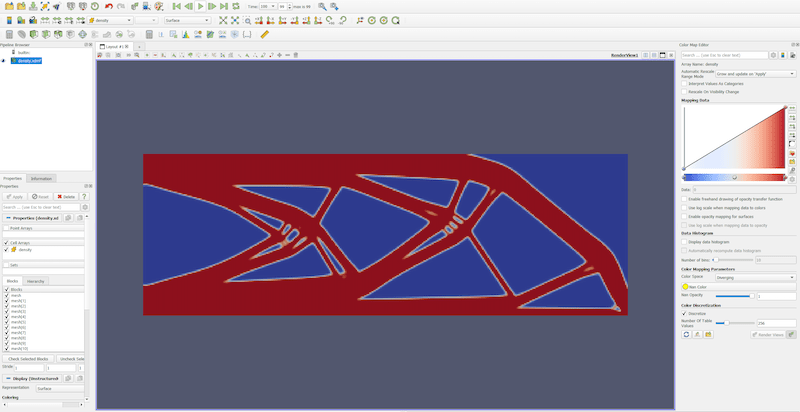Image resolution: width=800 pixels, height=412 pixels.
Task: Open the ruler measurement tool
Action: point(264,34)
